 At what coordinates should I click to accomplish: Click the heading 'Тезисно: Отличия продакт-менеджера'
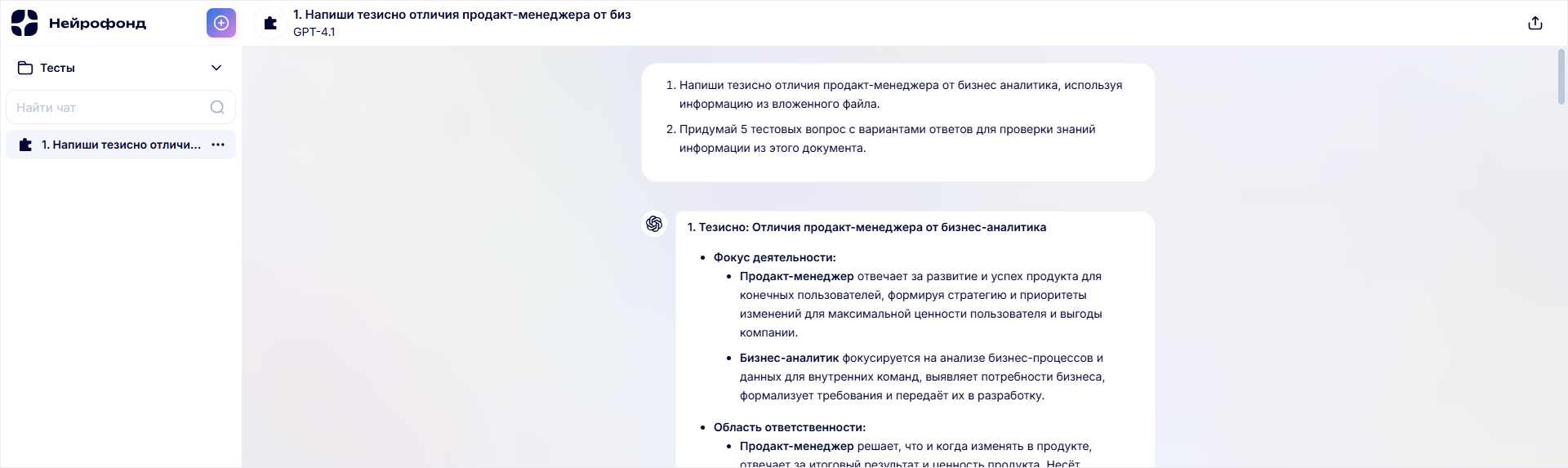(866, 227)
